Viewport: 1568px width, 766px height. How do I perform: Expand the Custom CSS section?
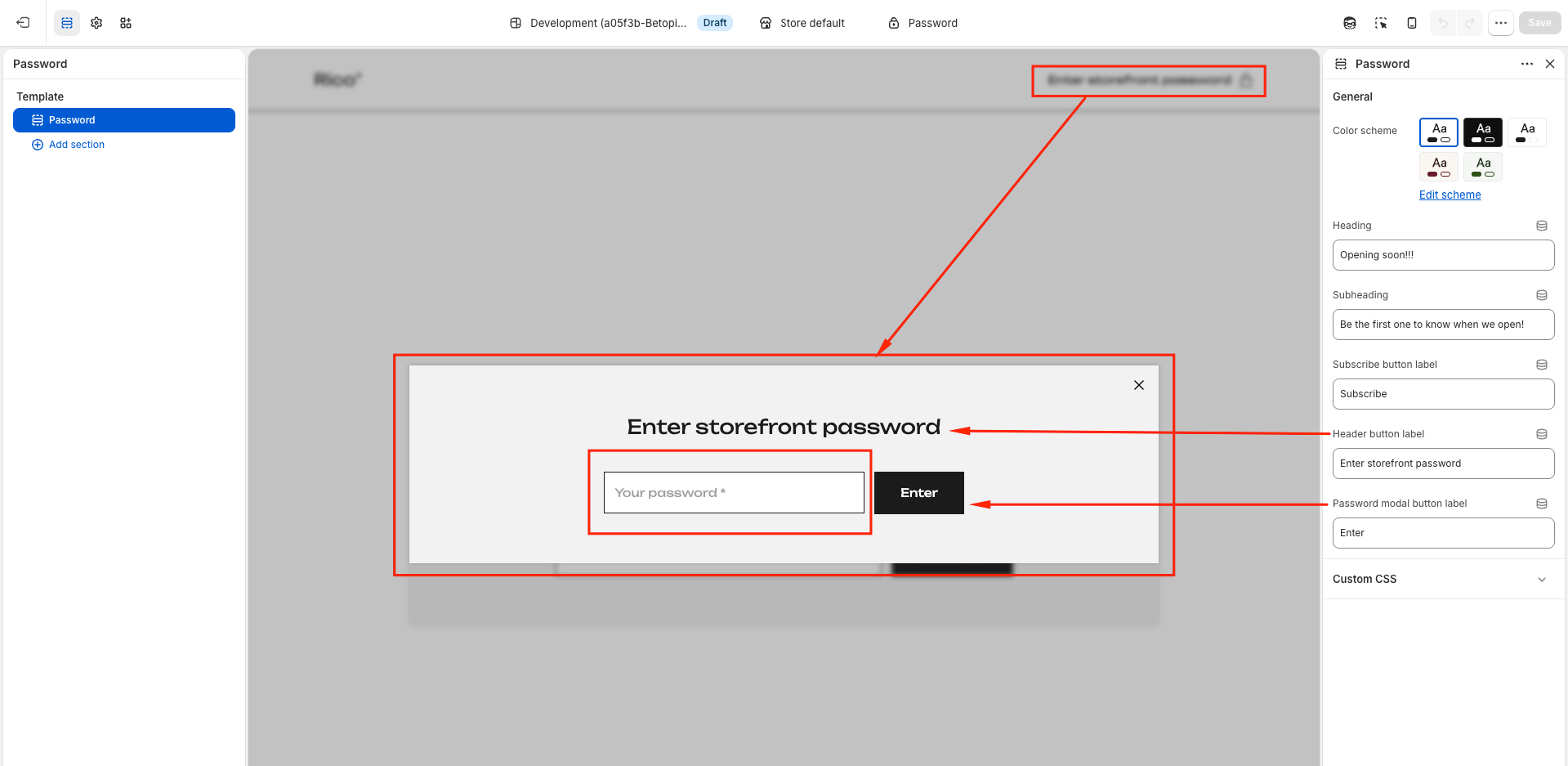pos(1443,579)
